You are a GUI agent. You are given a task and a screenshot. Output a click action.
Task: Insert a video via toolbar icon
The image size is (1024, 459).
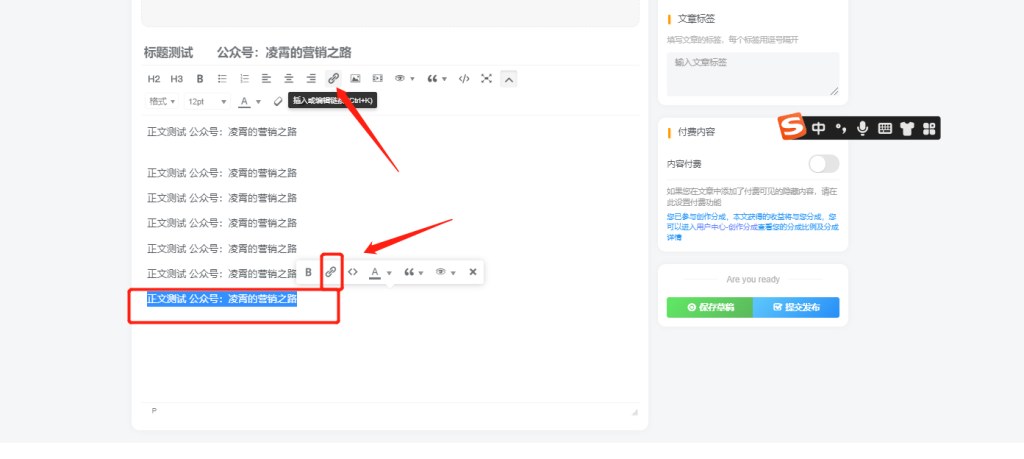coord(377,79)
